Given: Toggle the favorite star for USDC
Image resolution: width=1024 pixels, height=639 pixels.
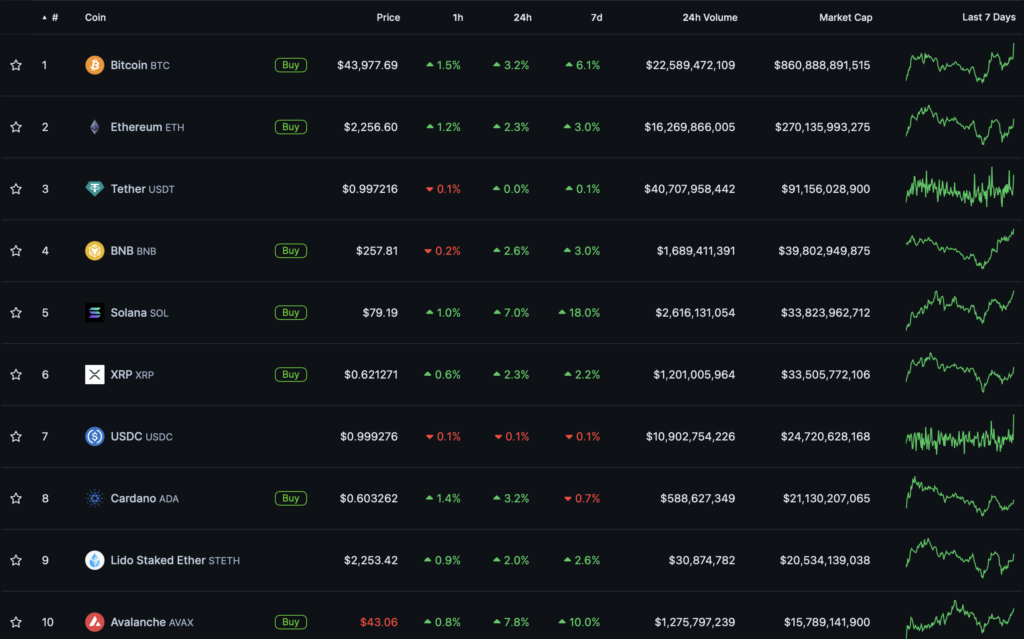Looking at the screenshot, I should (16, 437).
